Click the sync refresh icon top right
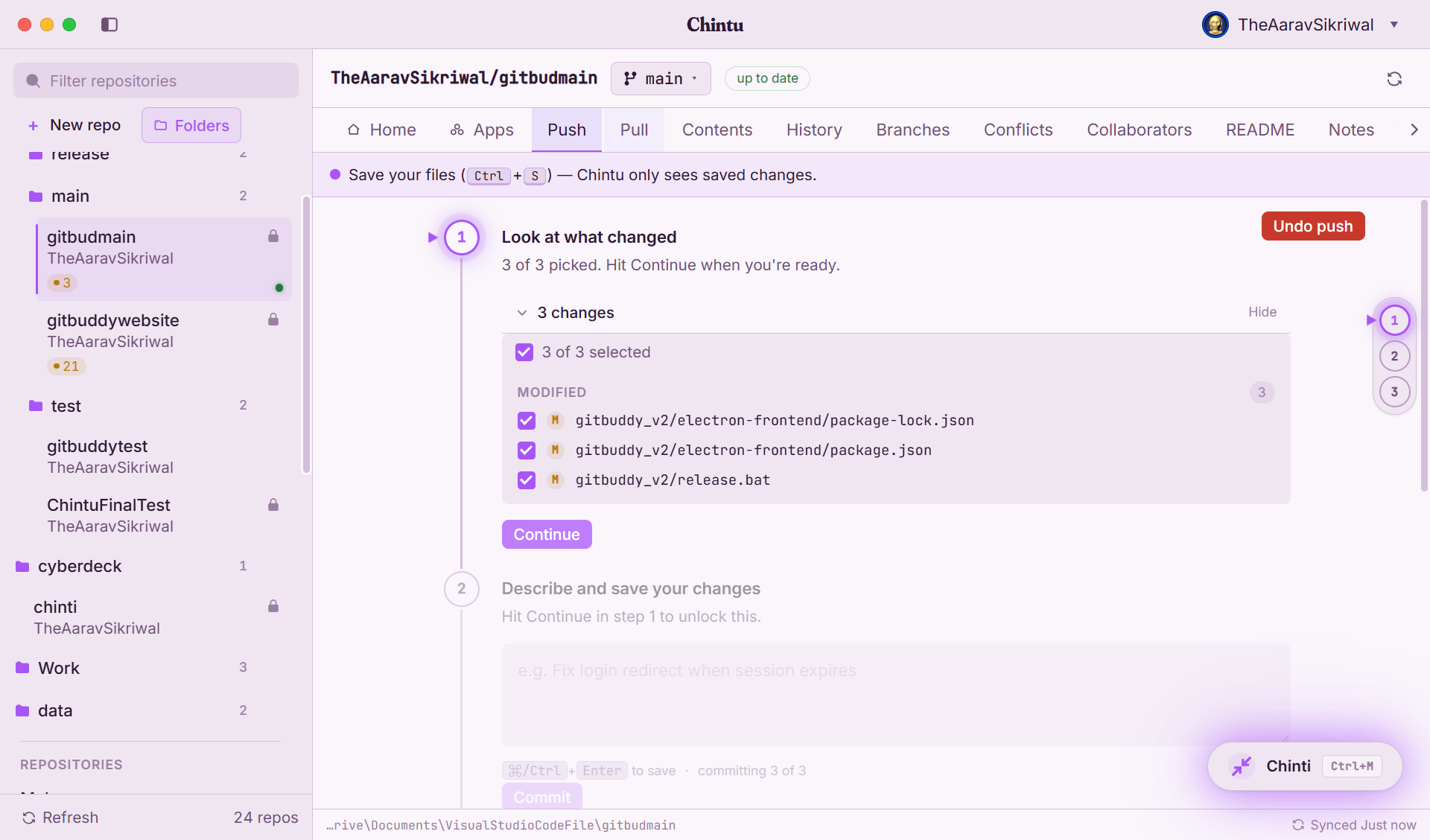1430x840 pixels. point(1394,79)
